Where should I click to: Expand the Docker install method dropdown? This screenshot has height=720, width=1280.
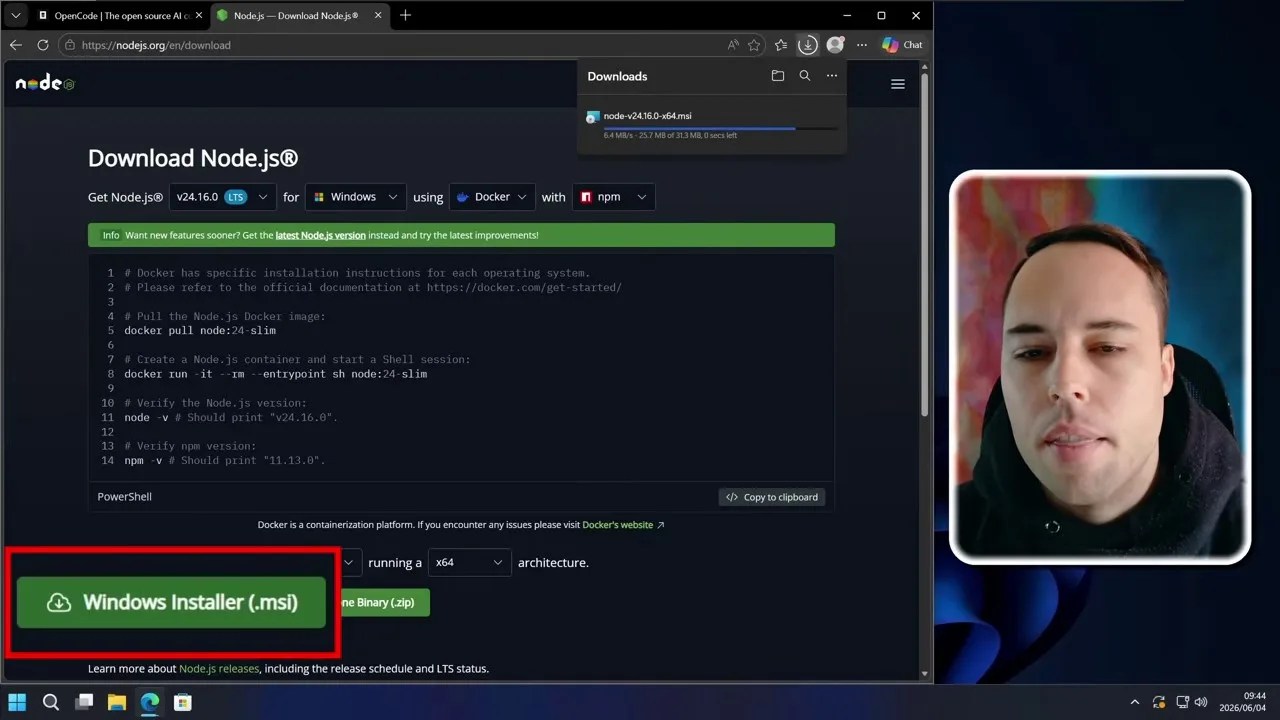492,197
